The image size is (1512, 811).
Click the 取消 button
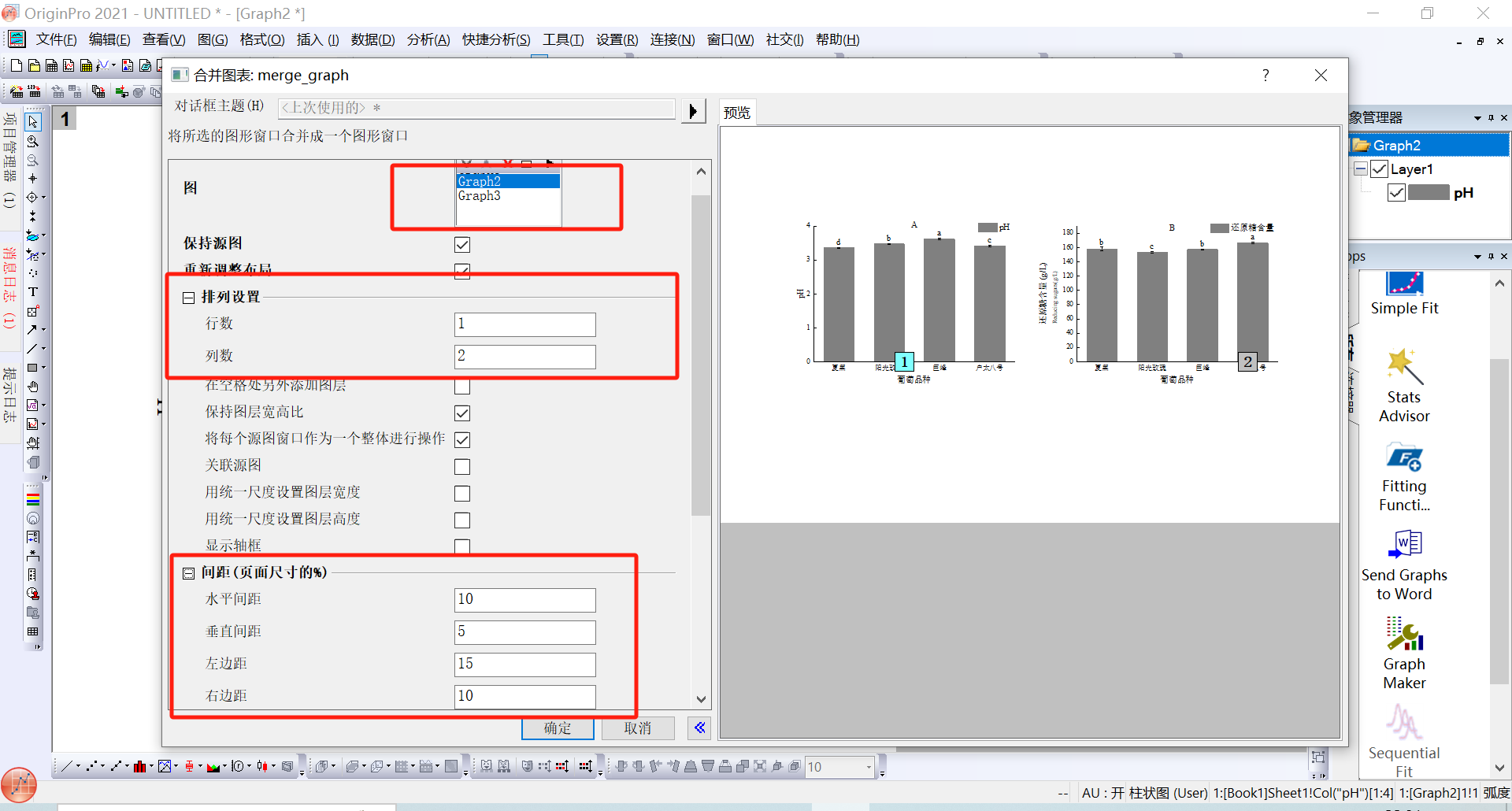pos(638,728)
